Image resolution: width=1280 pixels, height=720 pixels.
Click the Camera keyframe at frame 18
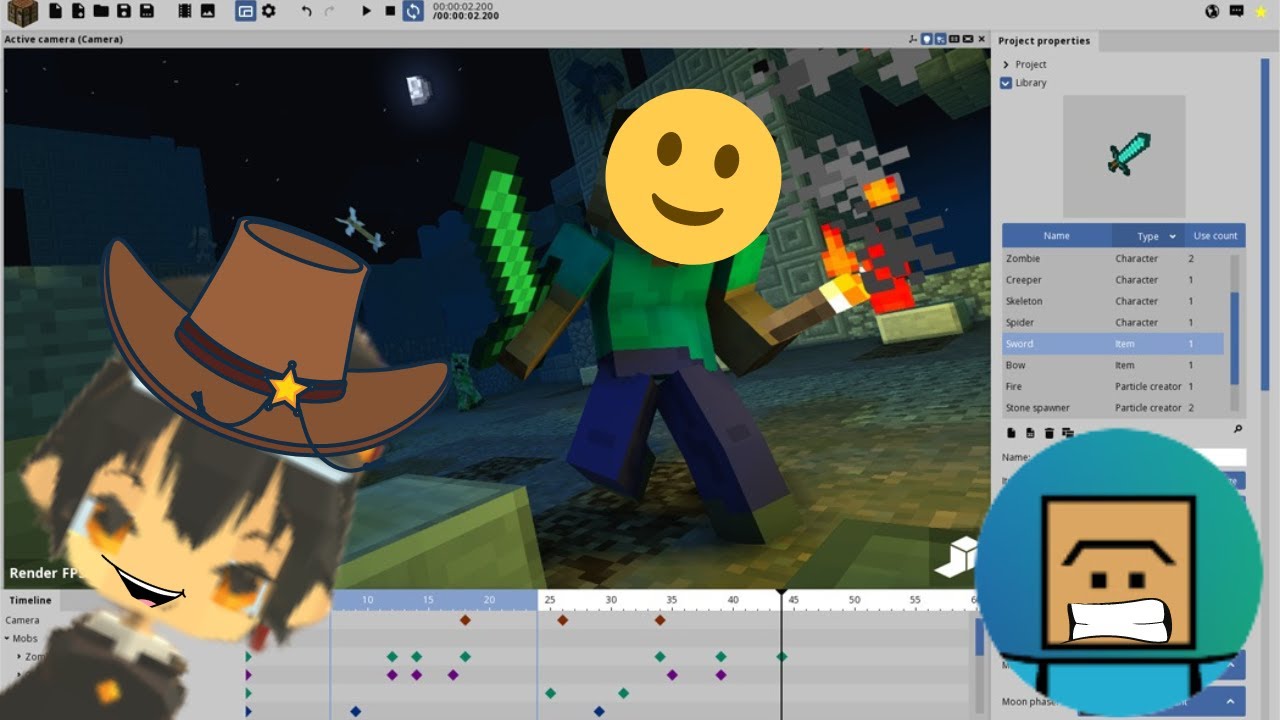465,620
